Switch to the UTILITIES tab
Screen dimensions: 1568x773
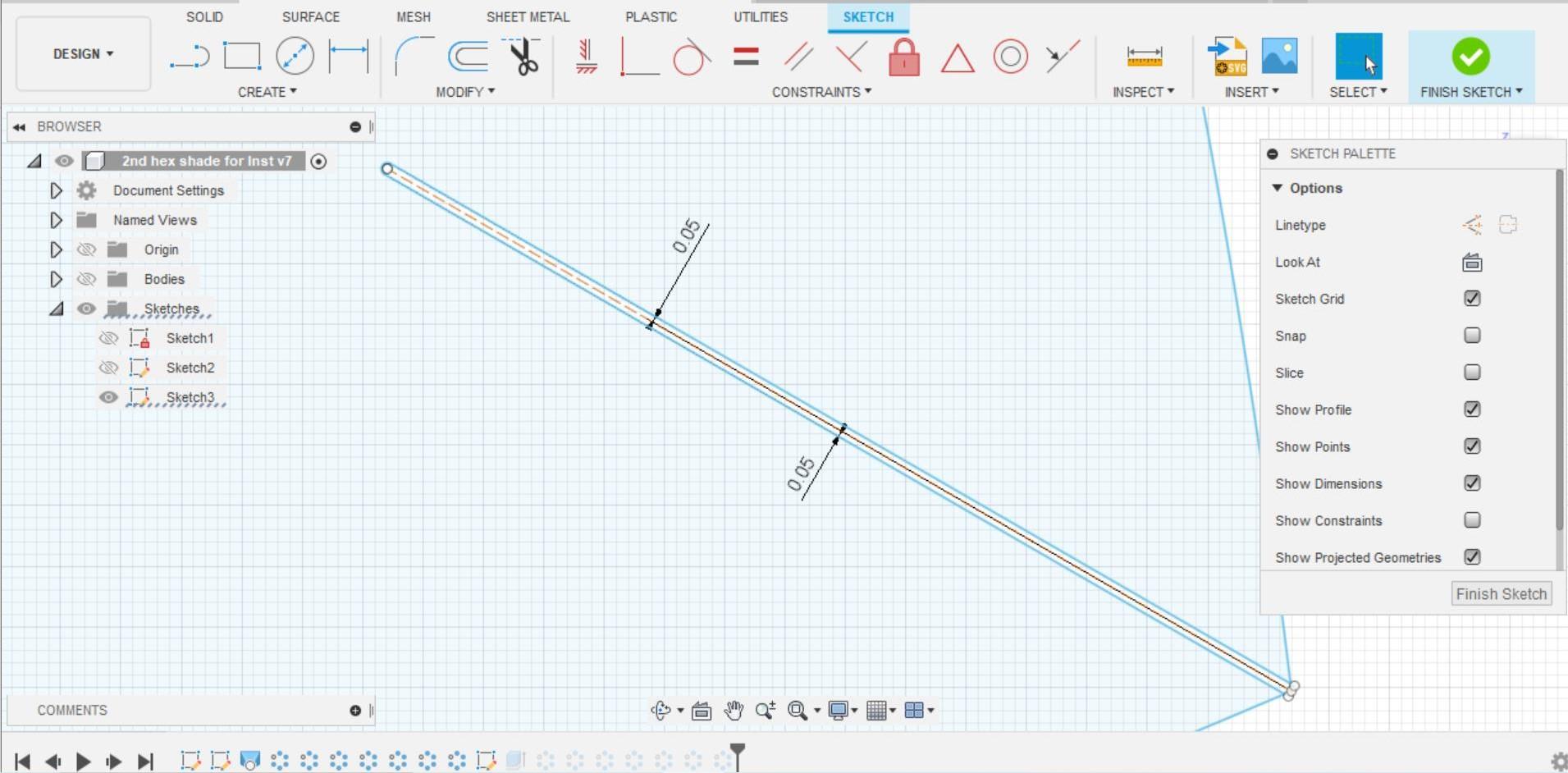pos(760,16)
